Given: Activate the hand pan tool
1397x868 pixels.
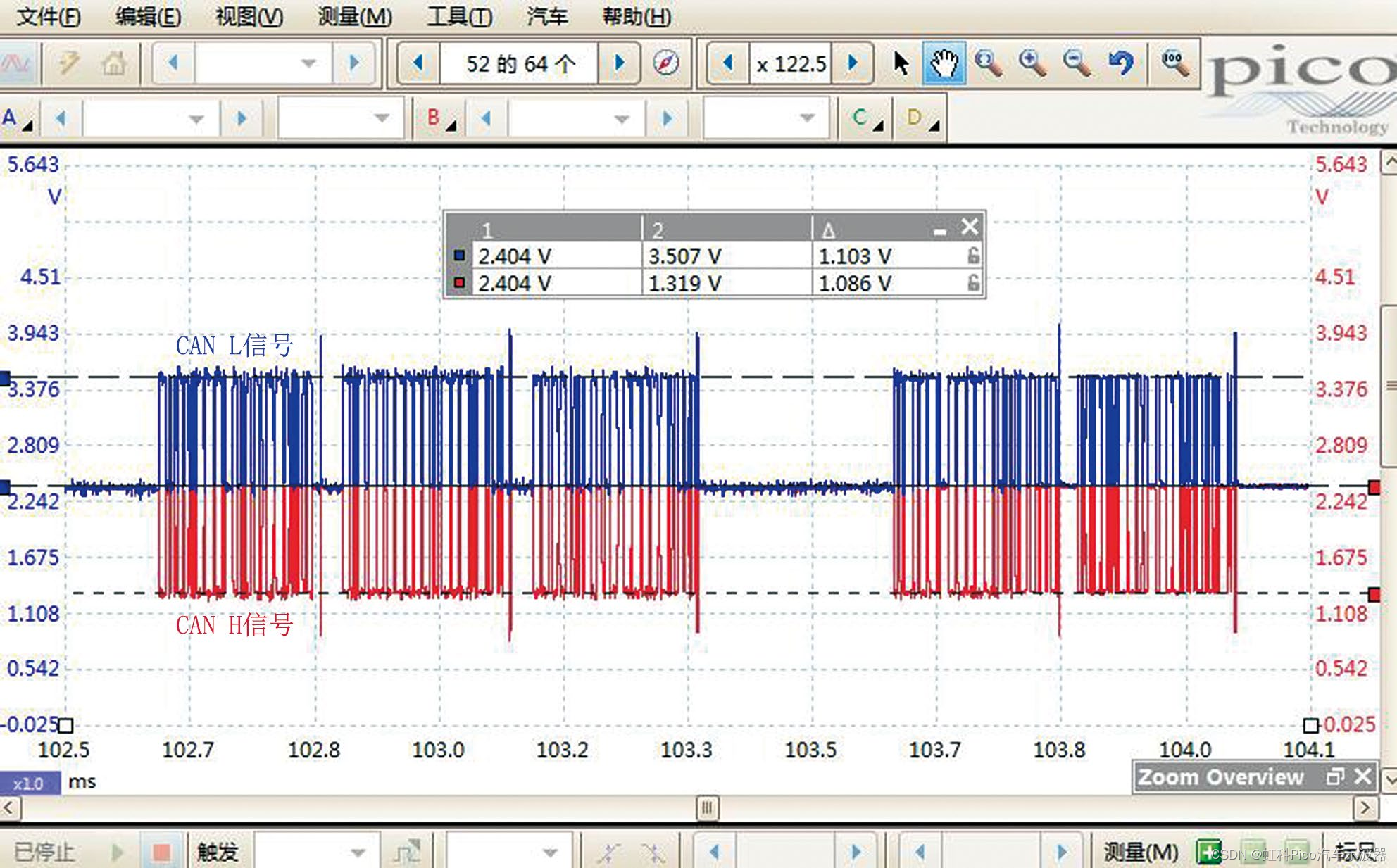Looking at the screenshot, I should (944, 63).
